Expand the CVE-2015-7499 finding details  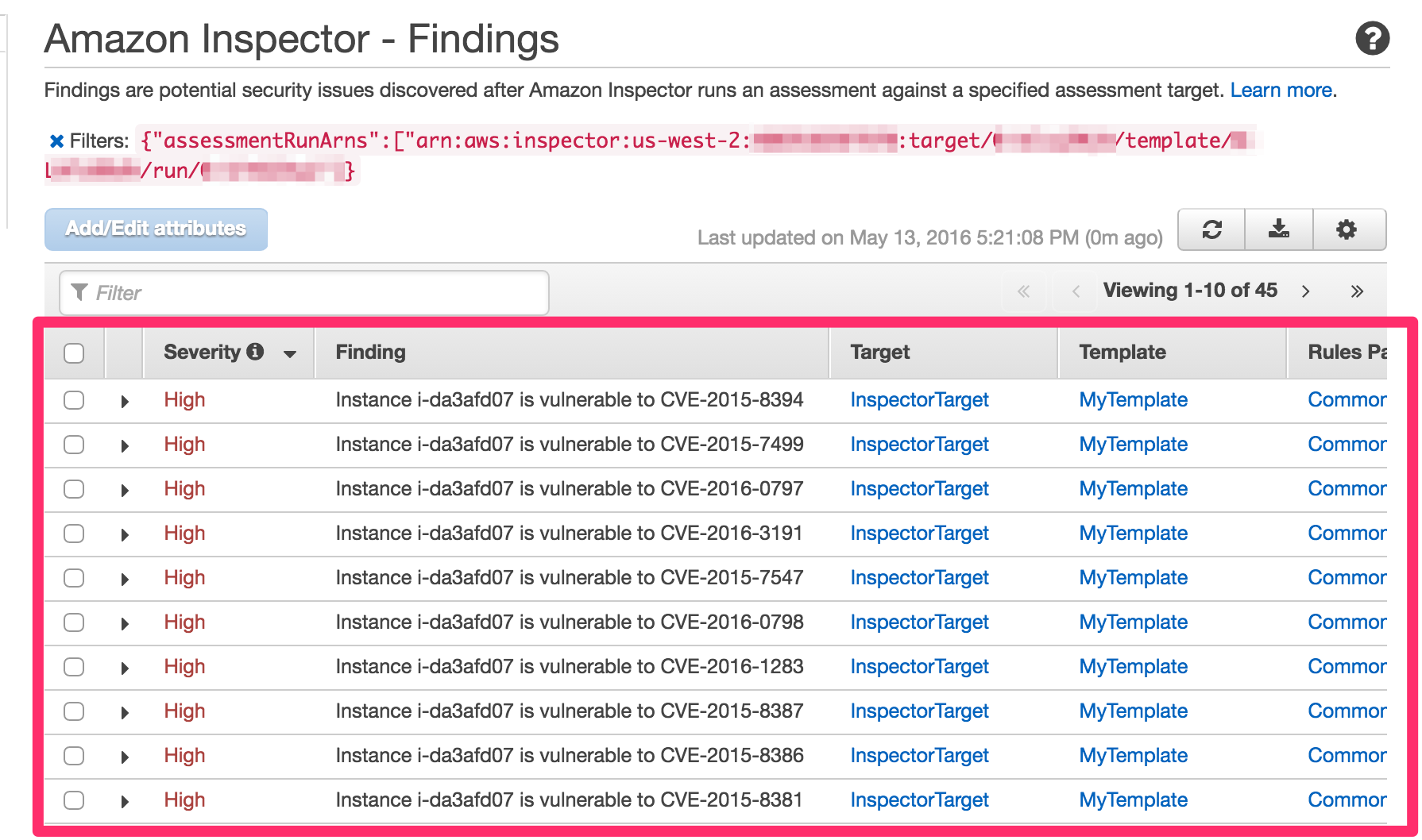(125, 445)
